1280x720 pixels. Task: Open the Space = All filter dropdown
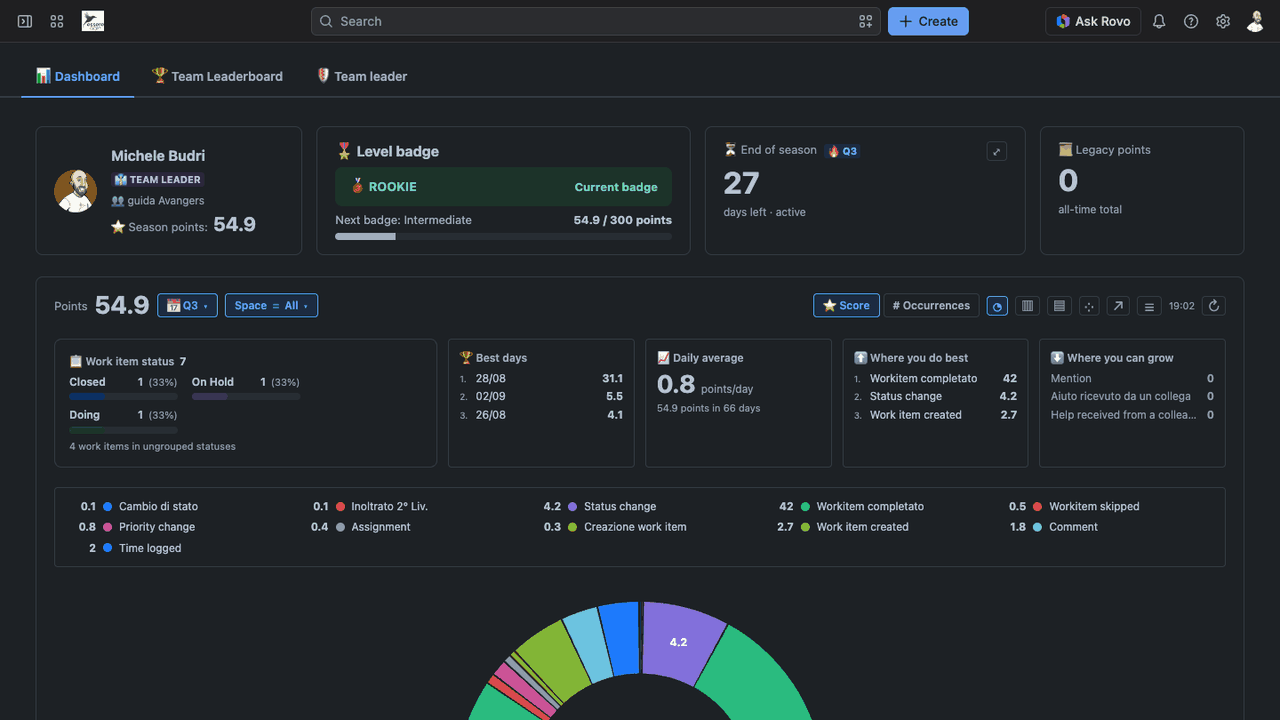tap(271, 306)
